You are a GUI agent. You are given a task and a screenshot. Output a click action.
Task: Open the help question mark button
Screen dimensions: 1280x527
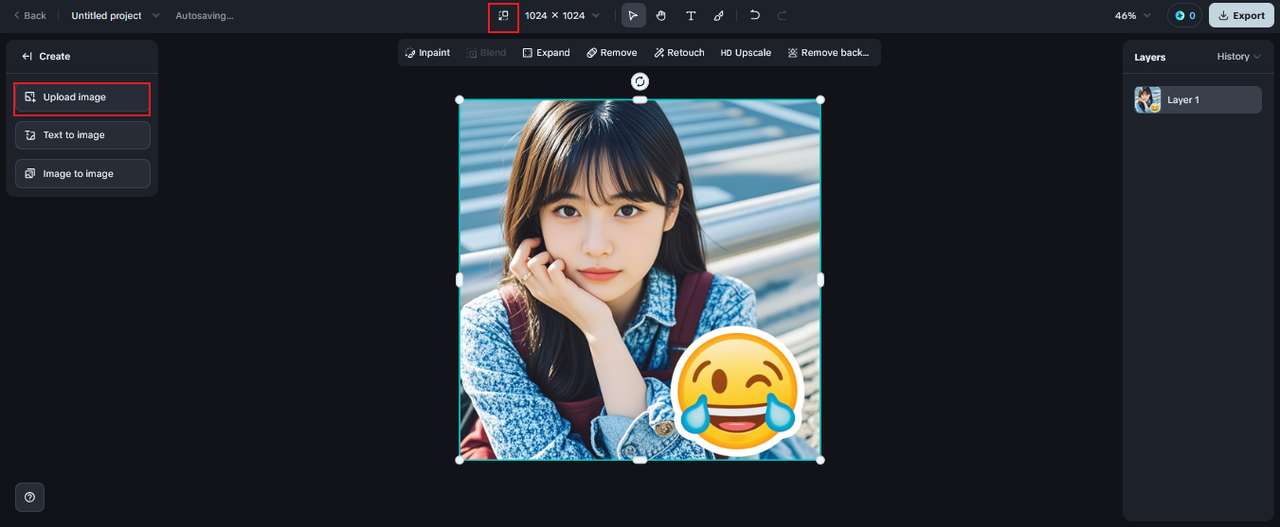30,497
